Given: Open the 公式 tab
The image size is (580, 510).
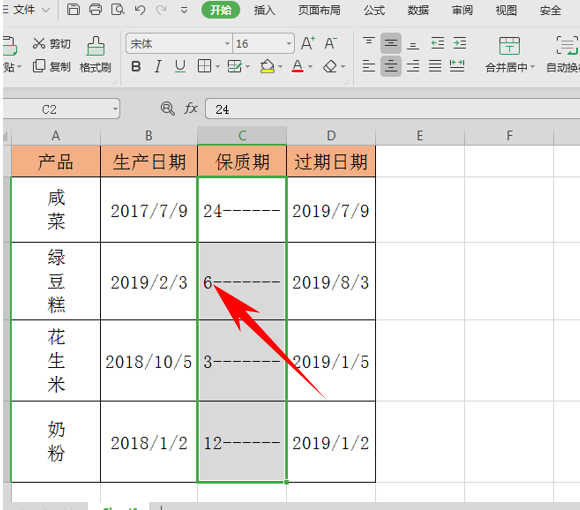Looking at the screenshot, I should [374, 10].
